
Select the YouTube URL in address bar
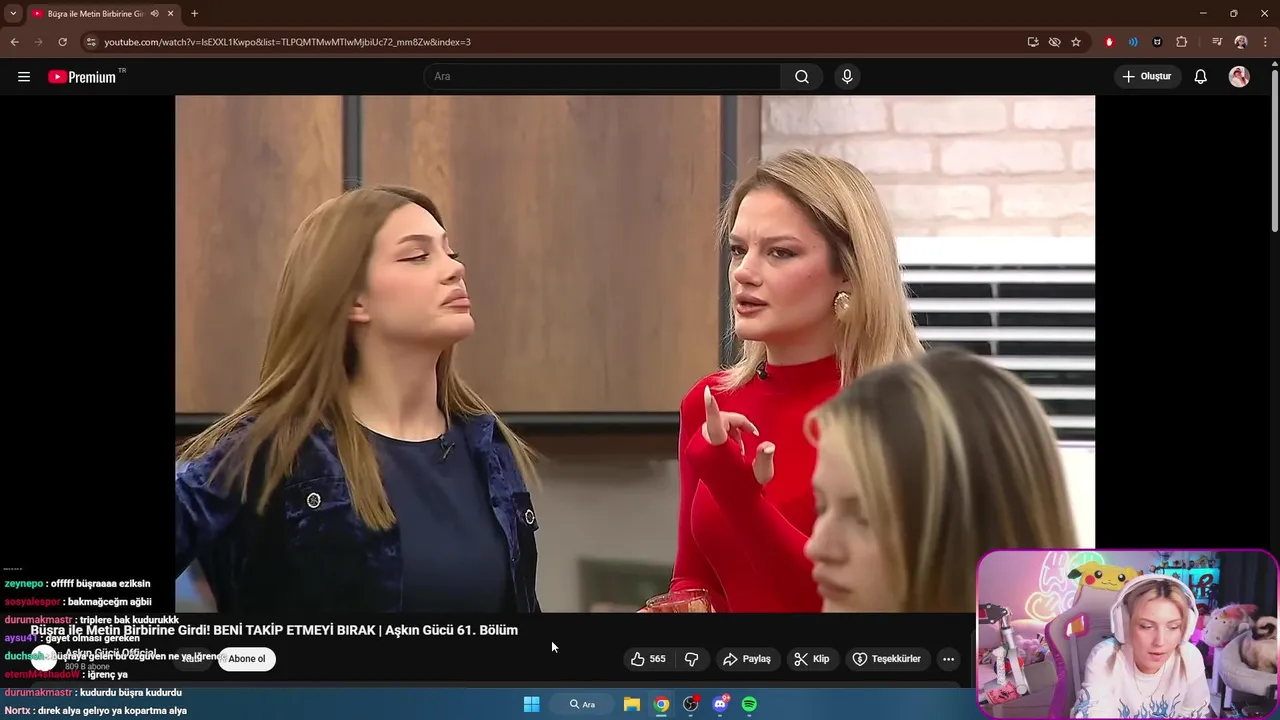point(287,42)
